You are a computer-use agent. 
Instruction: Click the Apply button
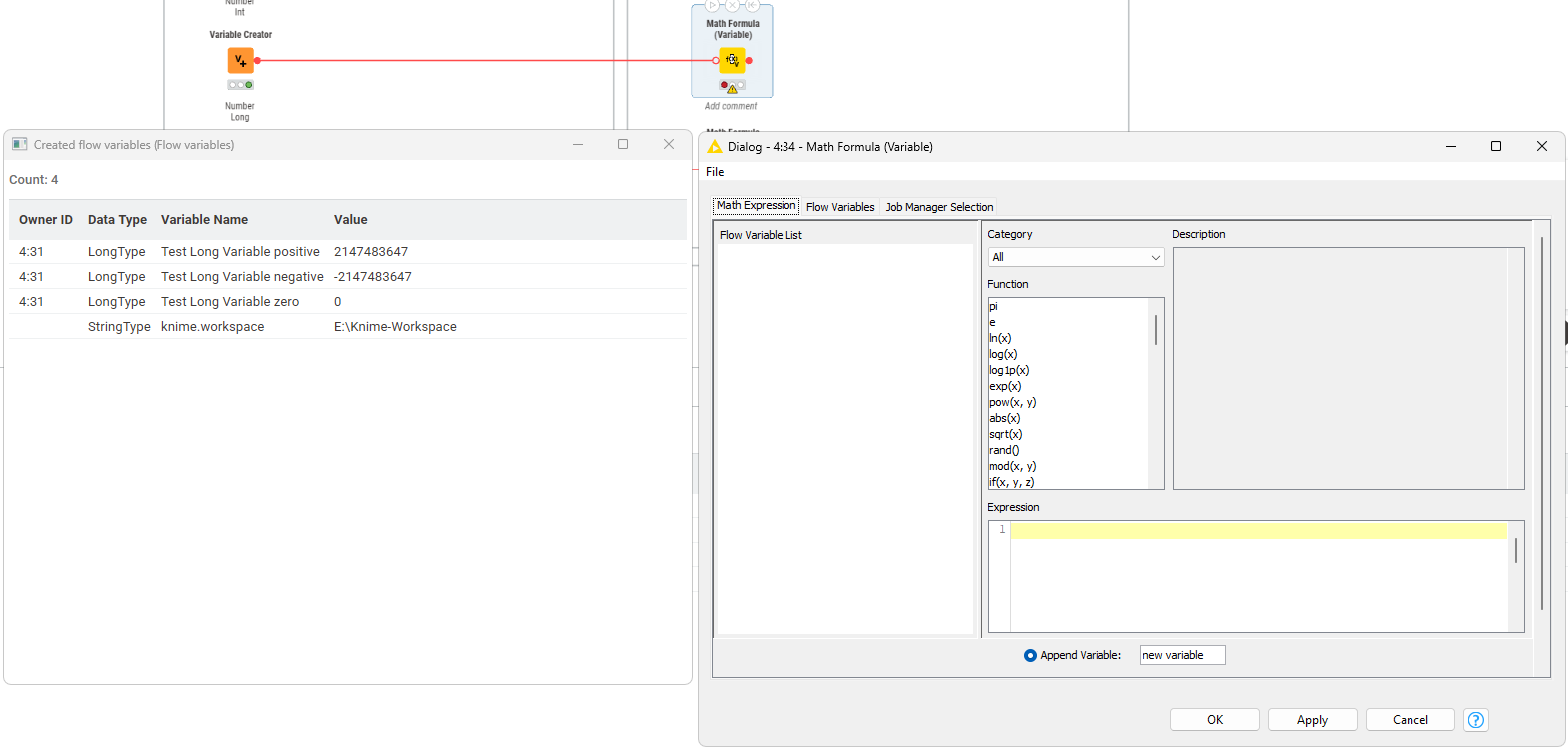click(x=1312, y=720)
